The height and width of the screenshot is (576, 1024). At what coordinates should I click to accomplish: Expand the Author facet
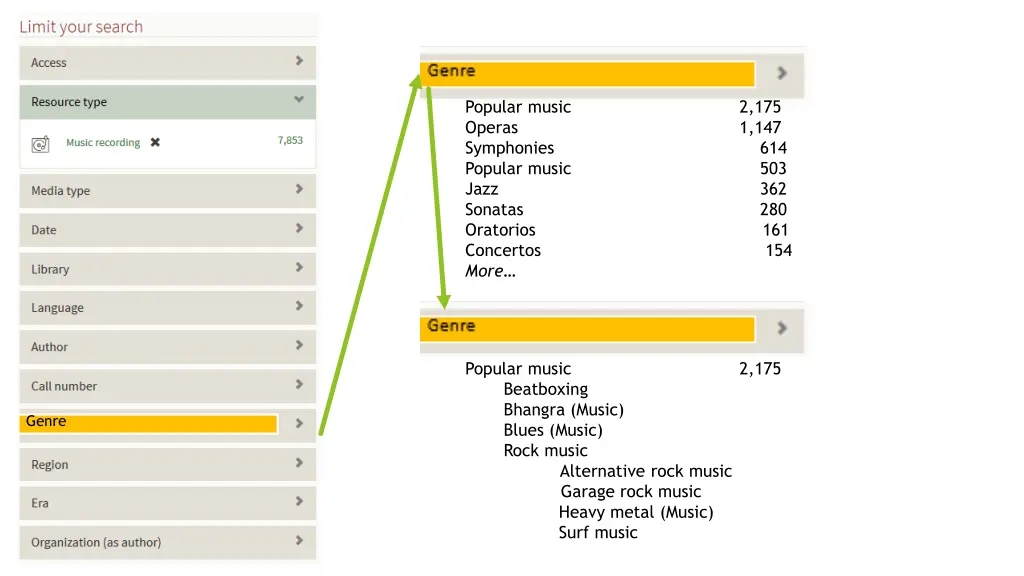168,347
